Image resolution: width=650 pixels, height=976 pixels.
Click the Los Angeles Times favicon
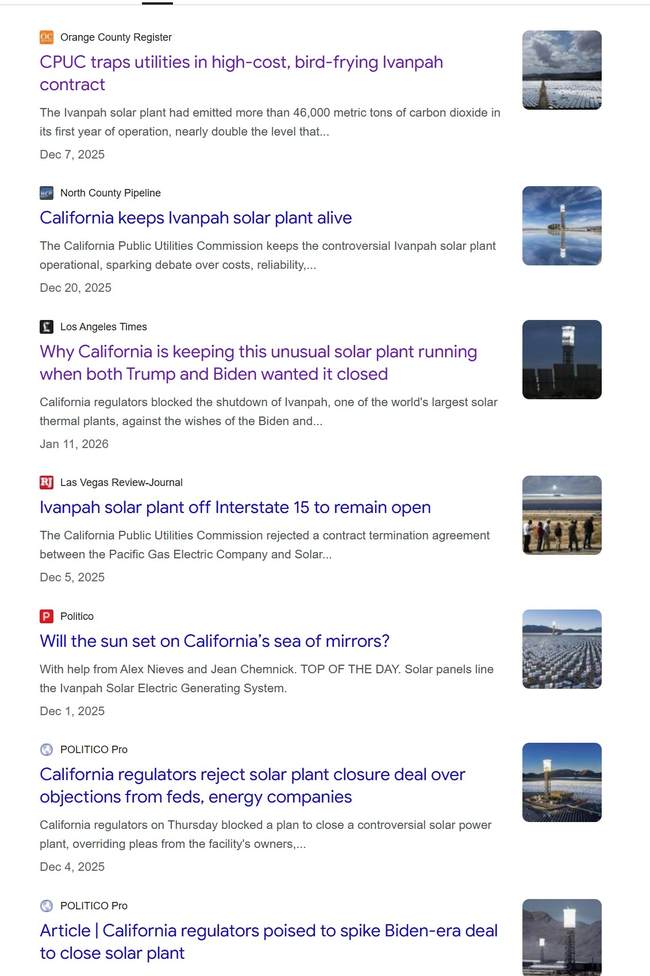[46, 327]
